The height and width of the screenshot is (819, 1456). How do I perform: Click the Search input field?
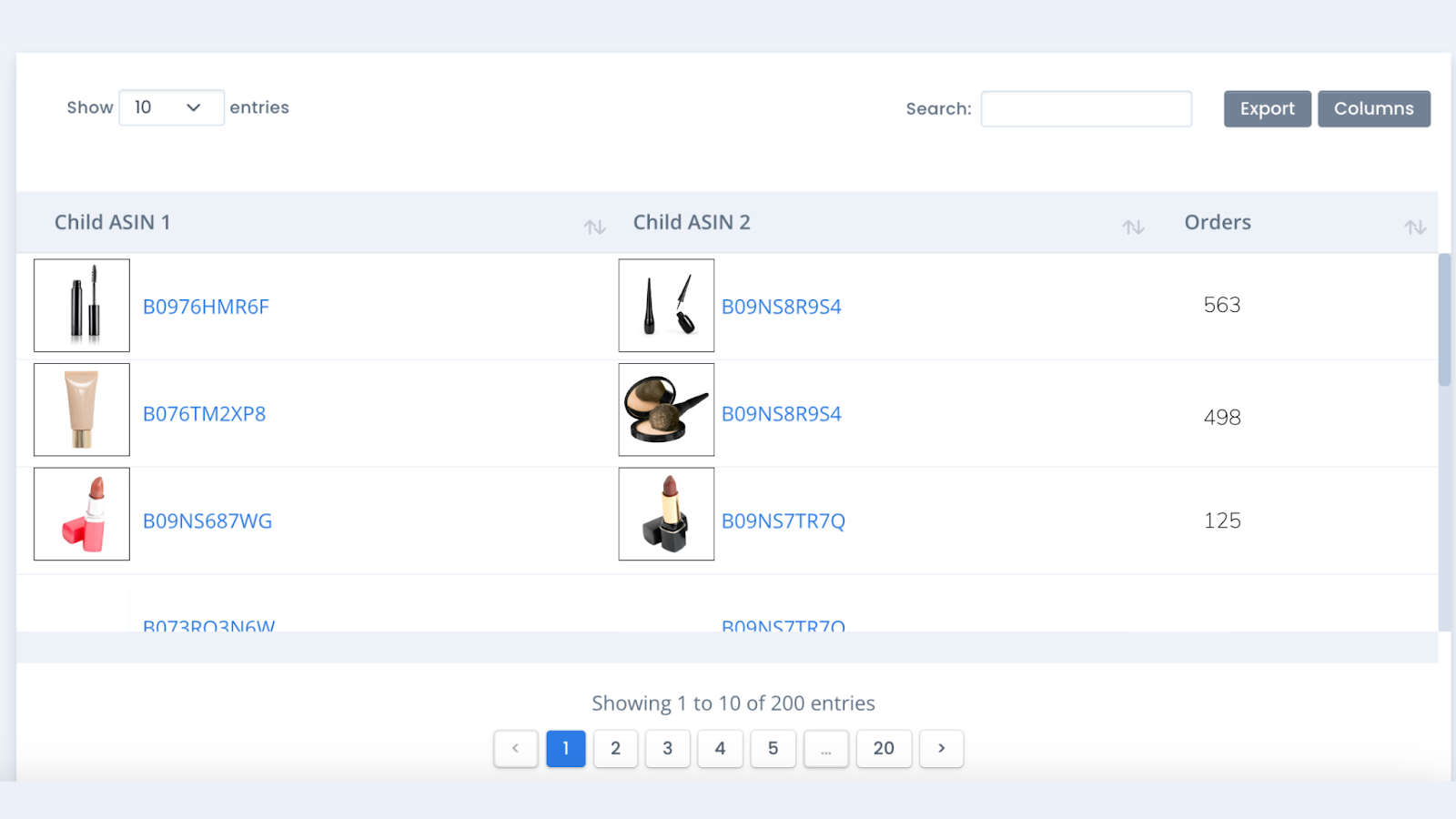click(1087, 108)
